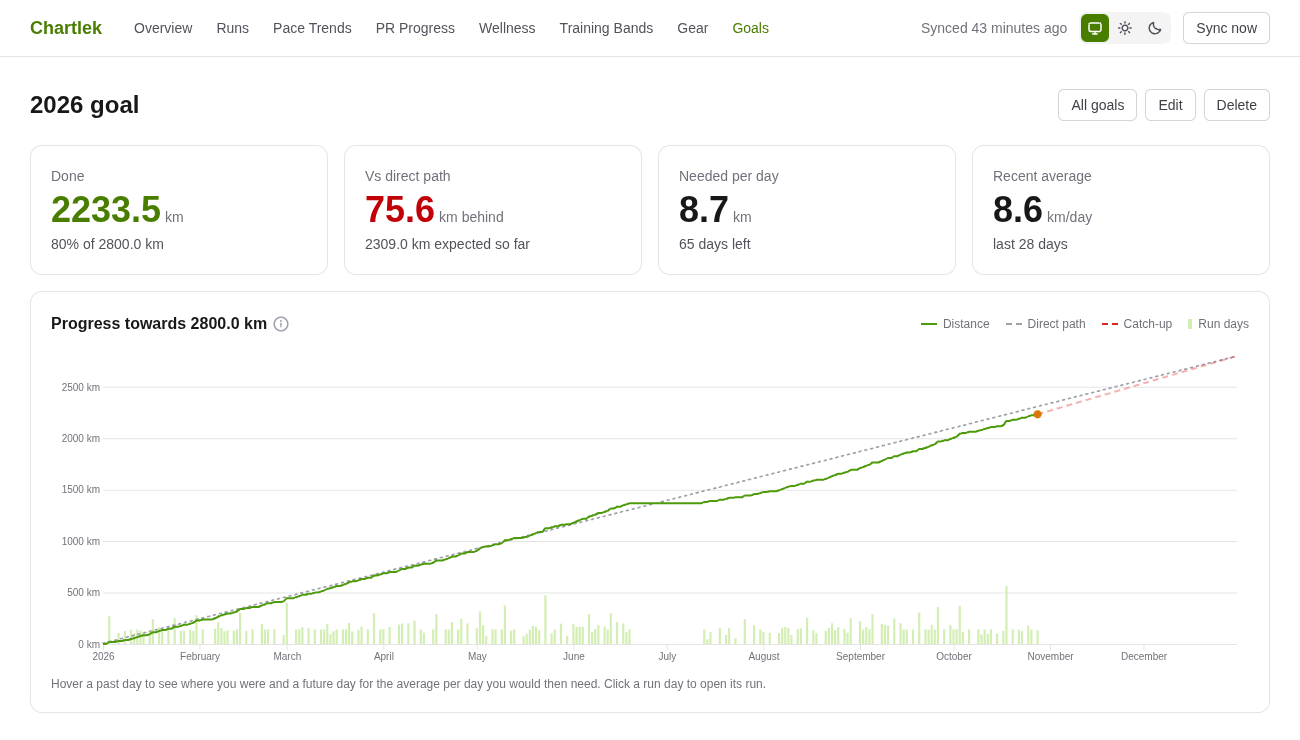Click the '2026 goal' heading
Image resolution: width=1300 pixels, height=740 pixels.
pos(85,105)
